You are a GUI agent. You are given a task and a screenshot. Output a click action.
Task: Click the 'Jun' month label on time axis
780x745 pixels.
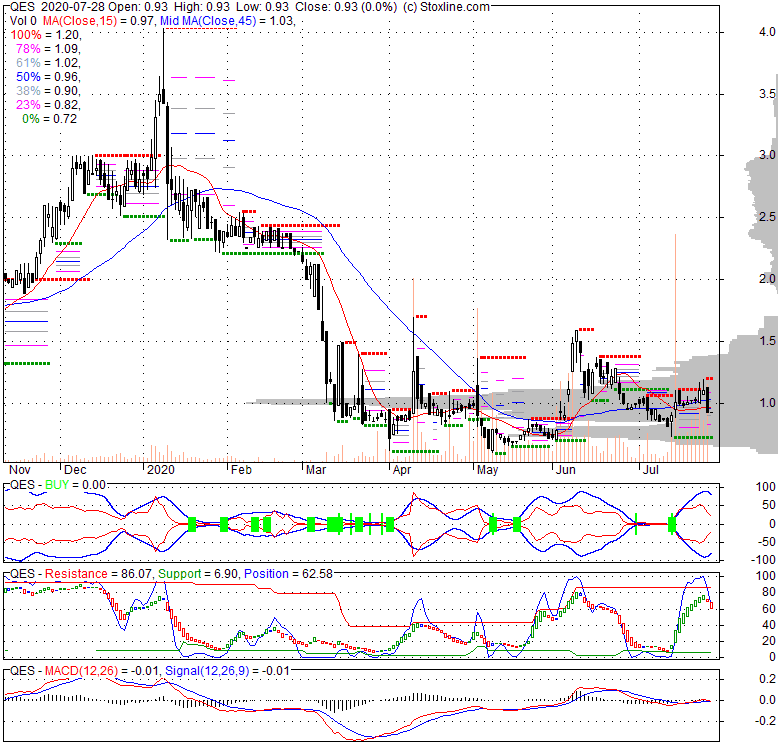click(566, 470)
